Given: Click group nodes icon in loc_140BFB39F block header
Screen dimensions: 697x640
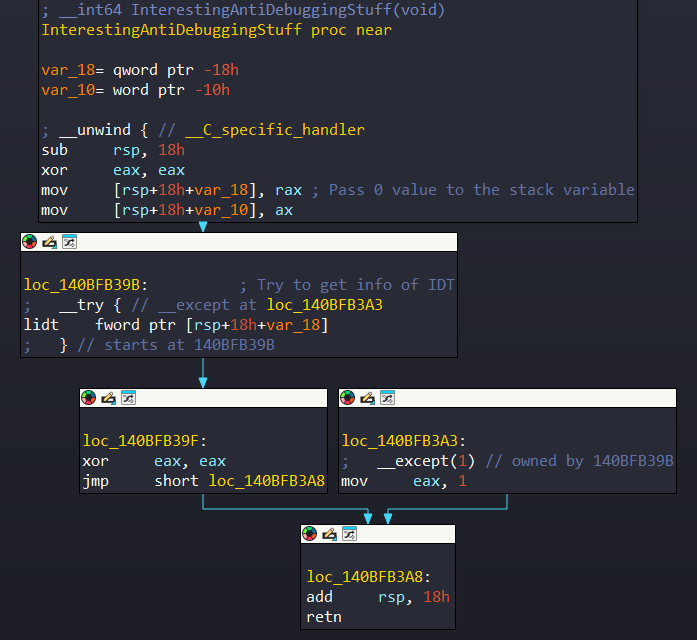Looking at the screenshot, I should 128,398.
